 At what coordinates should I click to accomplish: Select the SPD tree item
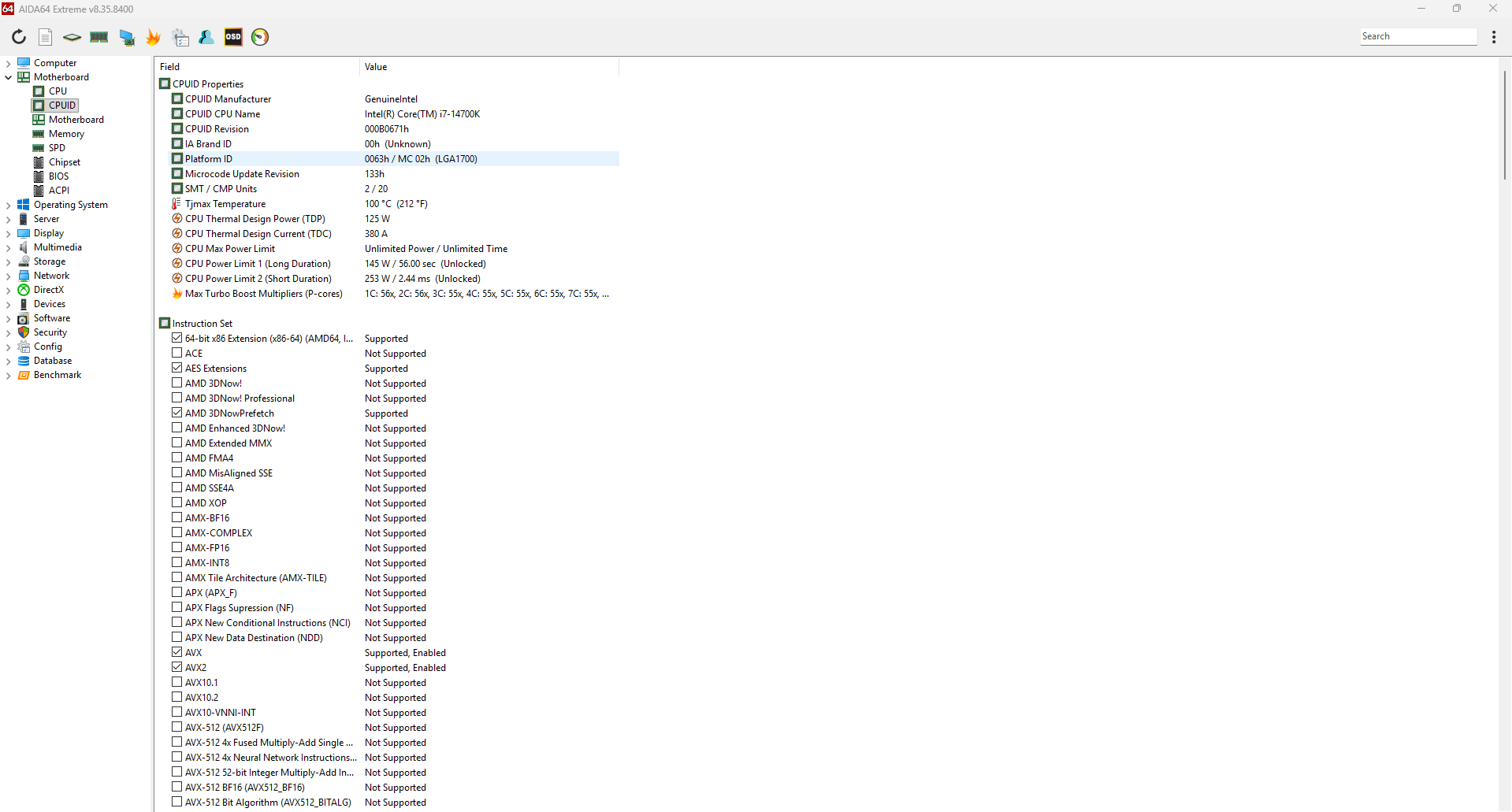[57, 148]
